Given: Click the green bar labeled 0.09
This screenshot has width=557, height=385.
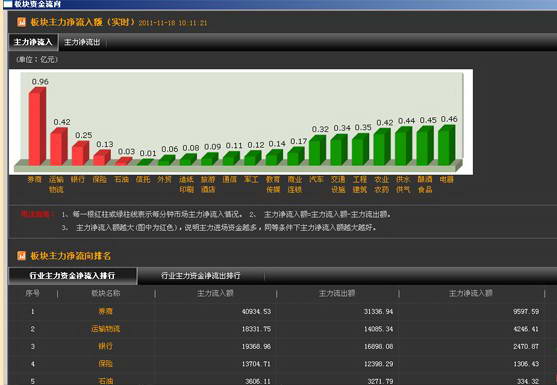Looking at the screenshot, I should pos(210,159).
